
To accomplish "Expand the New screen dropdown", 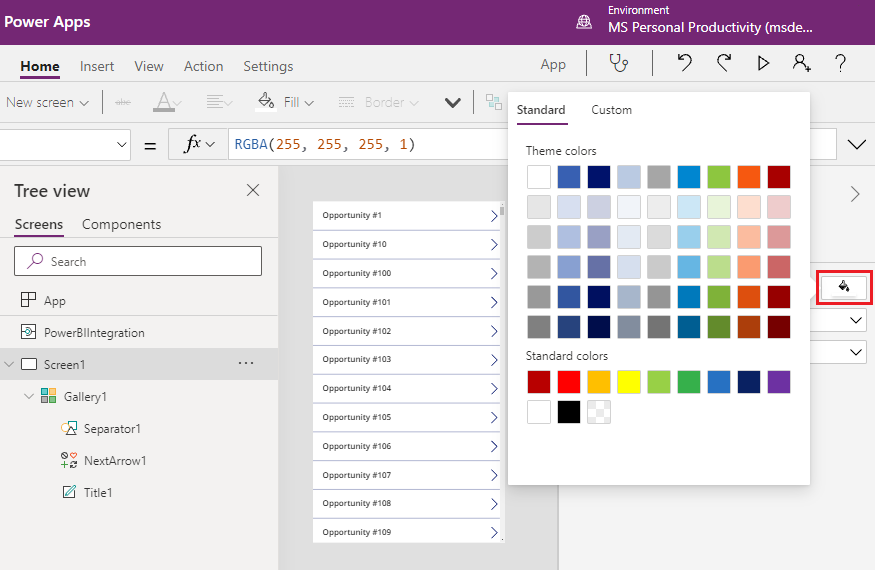I will pyautogui.click(x=47, y=102).
